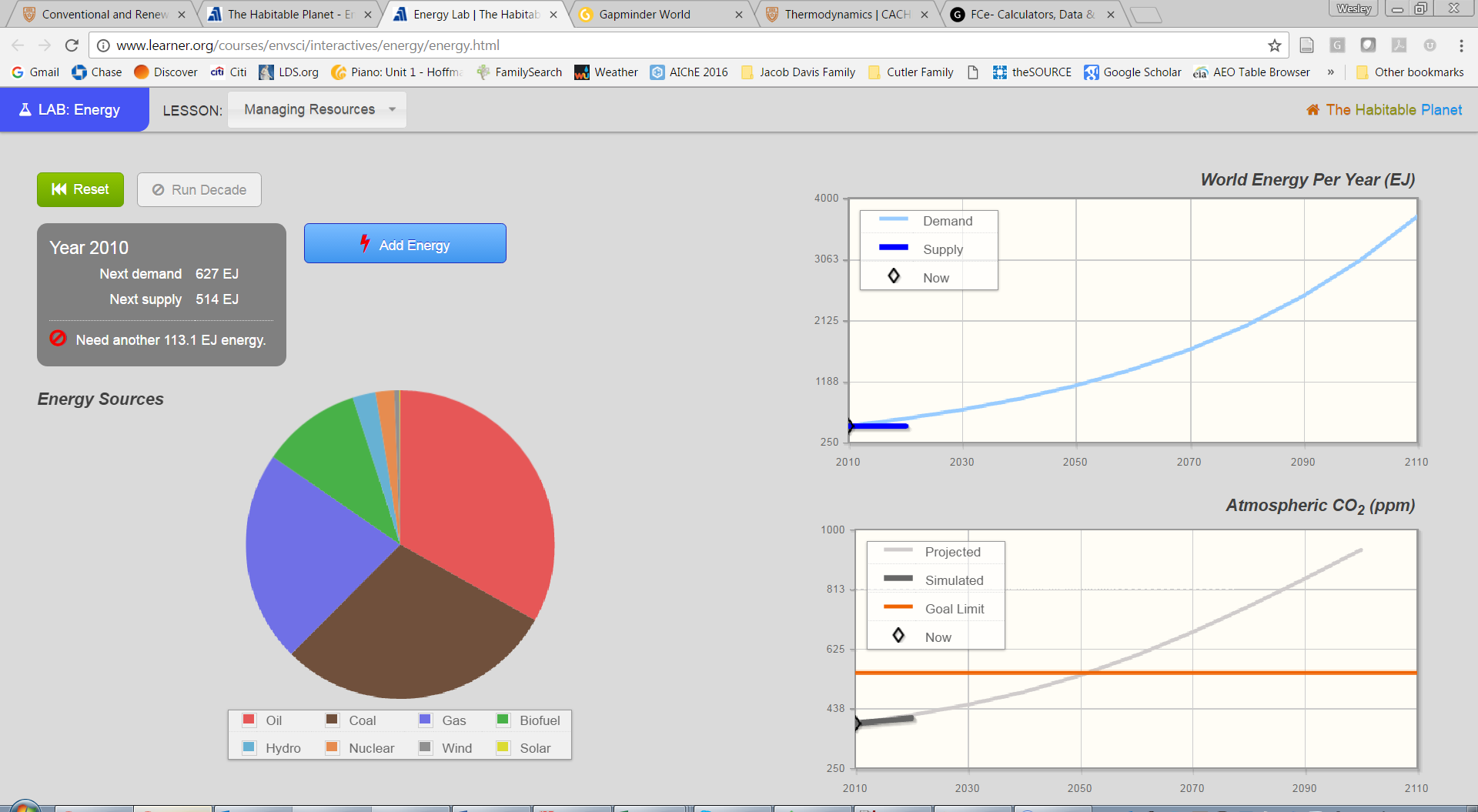Click the Gmail bookmark icon
The height and width of the screenshot is (812, 1478).
click(18, 72)
